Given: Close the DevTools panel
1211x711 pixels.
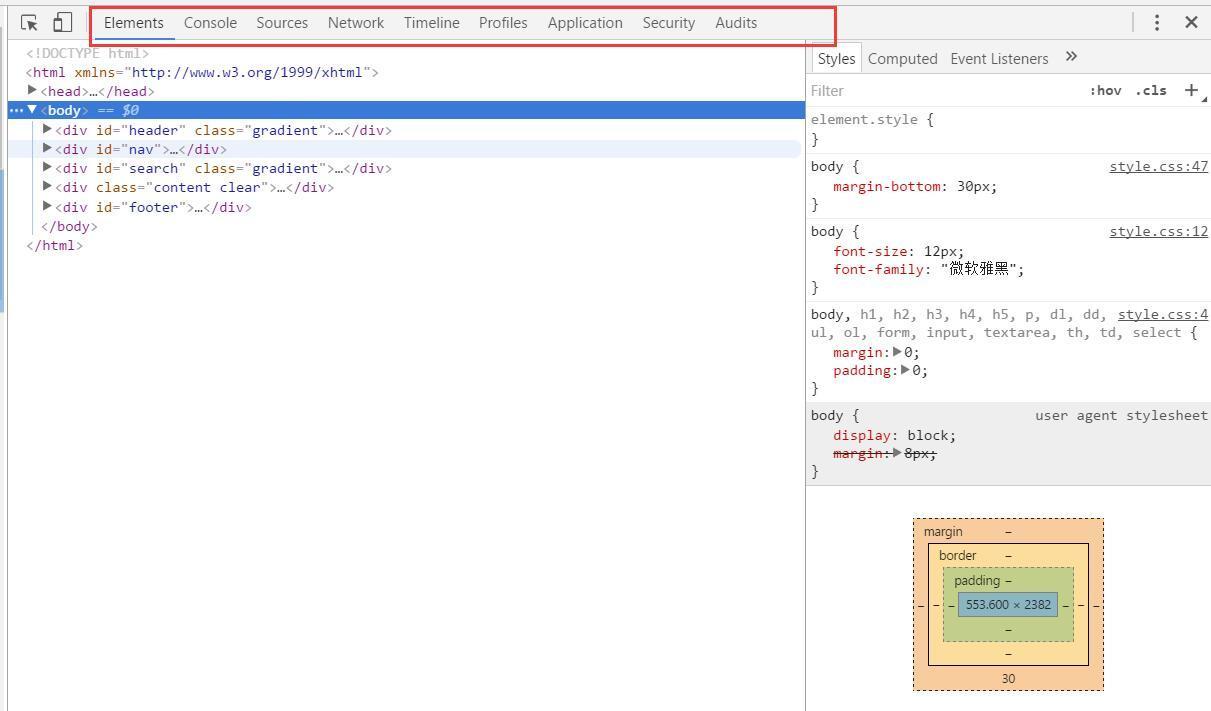Looking at the screenshot, I should click(x=1191, y=22).
